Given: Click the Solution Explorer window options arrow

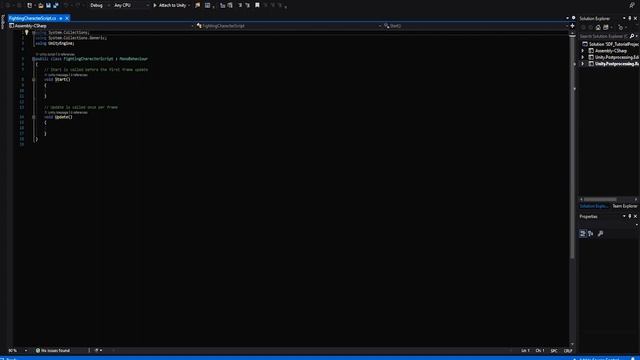Looking at the screenshot, I should [x=624, y=18].
